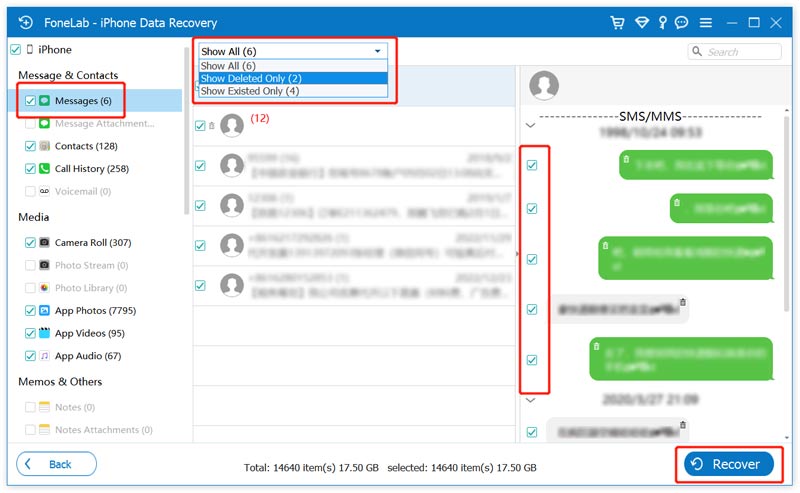Click the Search input field

pyautogui.click(x=734, y=51)
